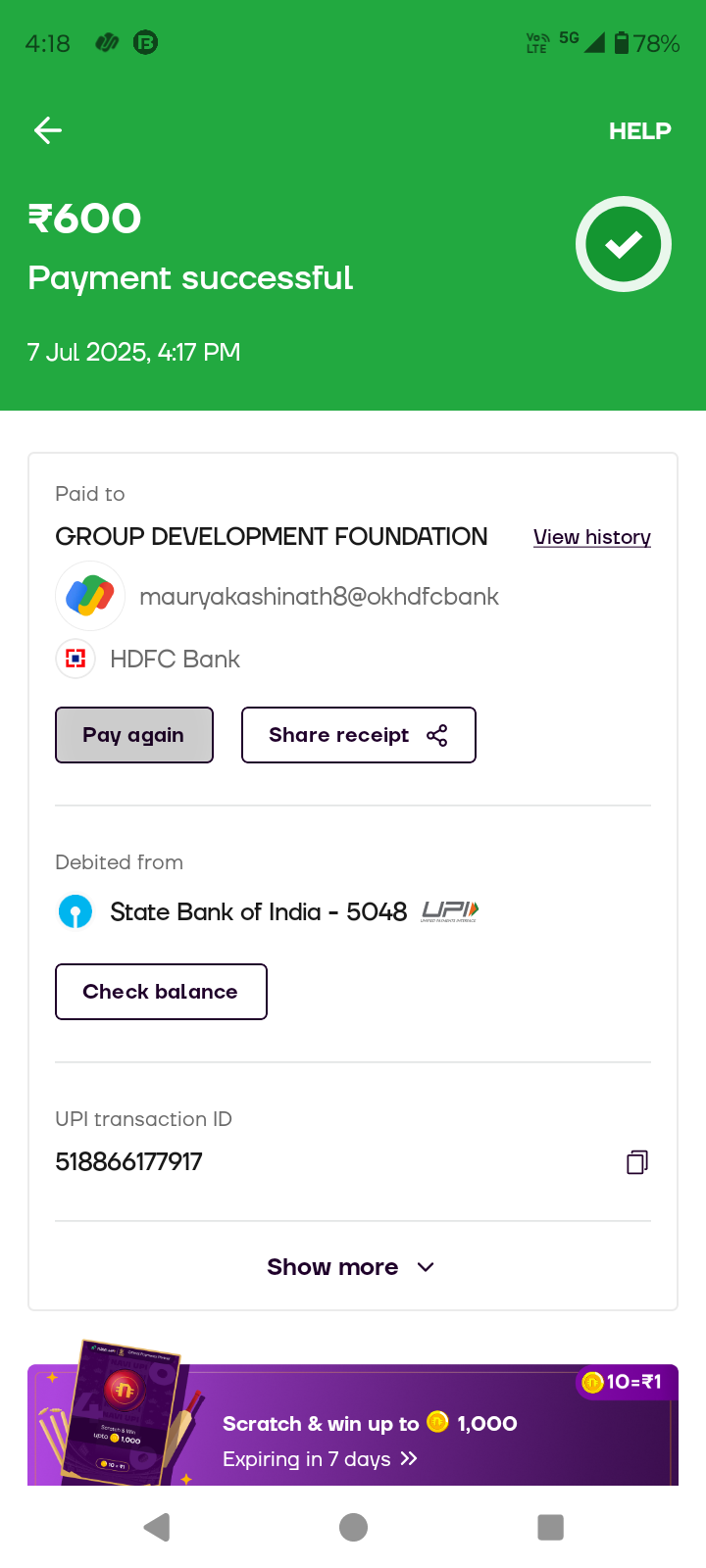Tap the Share receipt button
706x1568 pixels.
pyautogui.click(x=358, y=735)
